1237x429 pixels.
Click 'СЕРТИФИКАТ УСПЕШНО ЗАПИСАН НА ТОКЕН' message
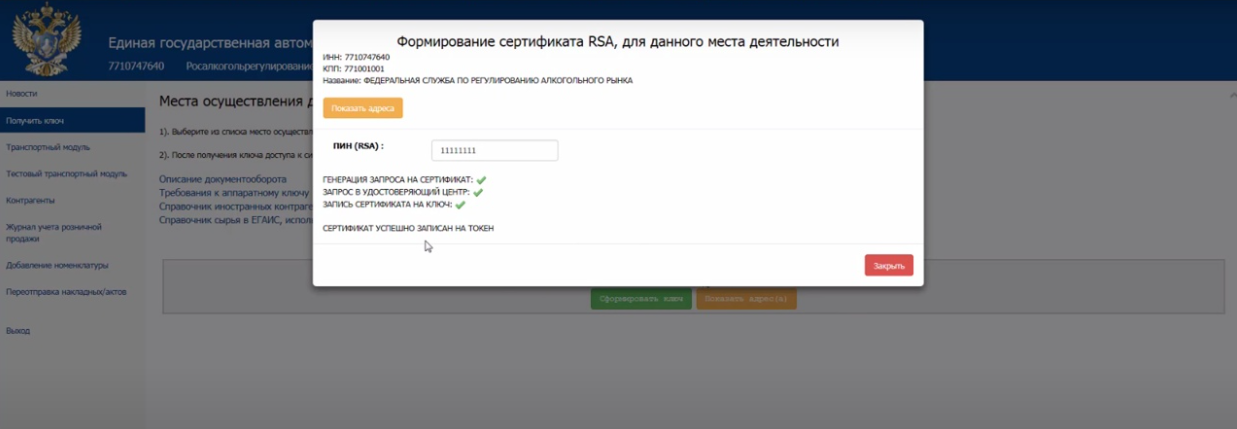(x=408, y=228)
